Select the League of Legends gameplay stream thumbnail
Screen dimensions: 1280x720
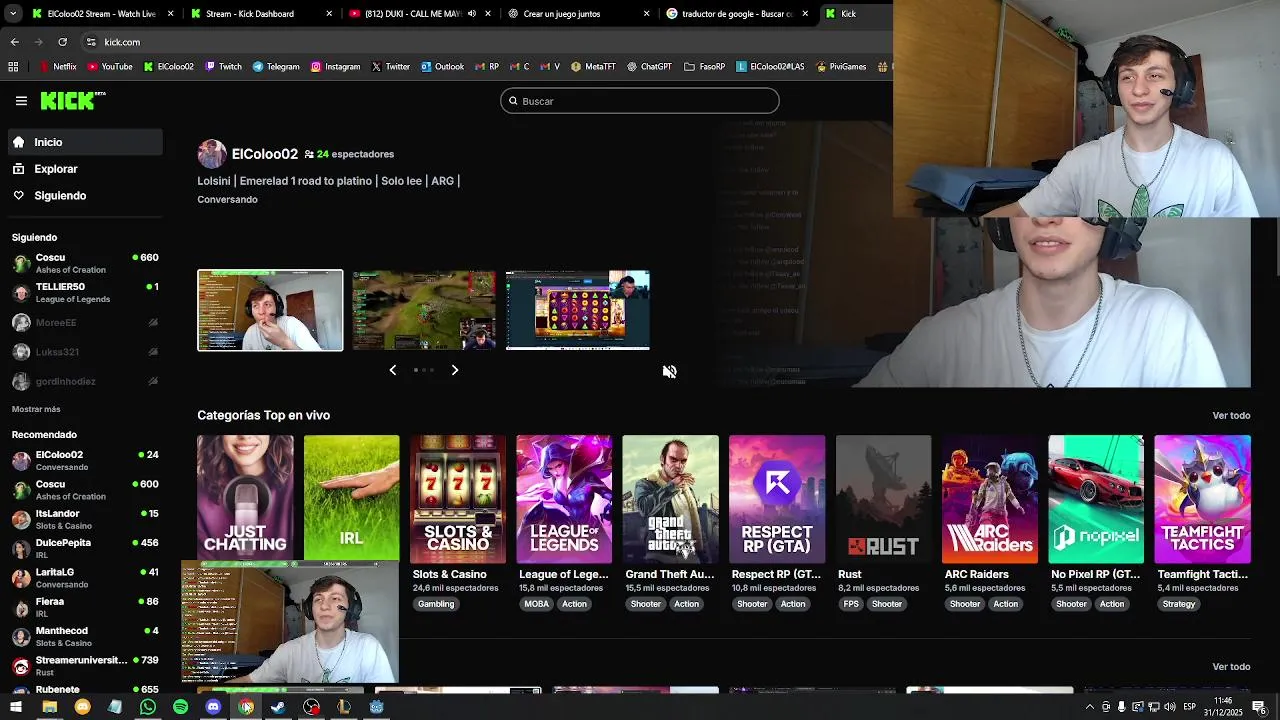424,310
